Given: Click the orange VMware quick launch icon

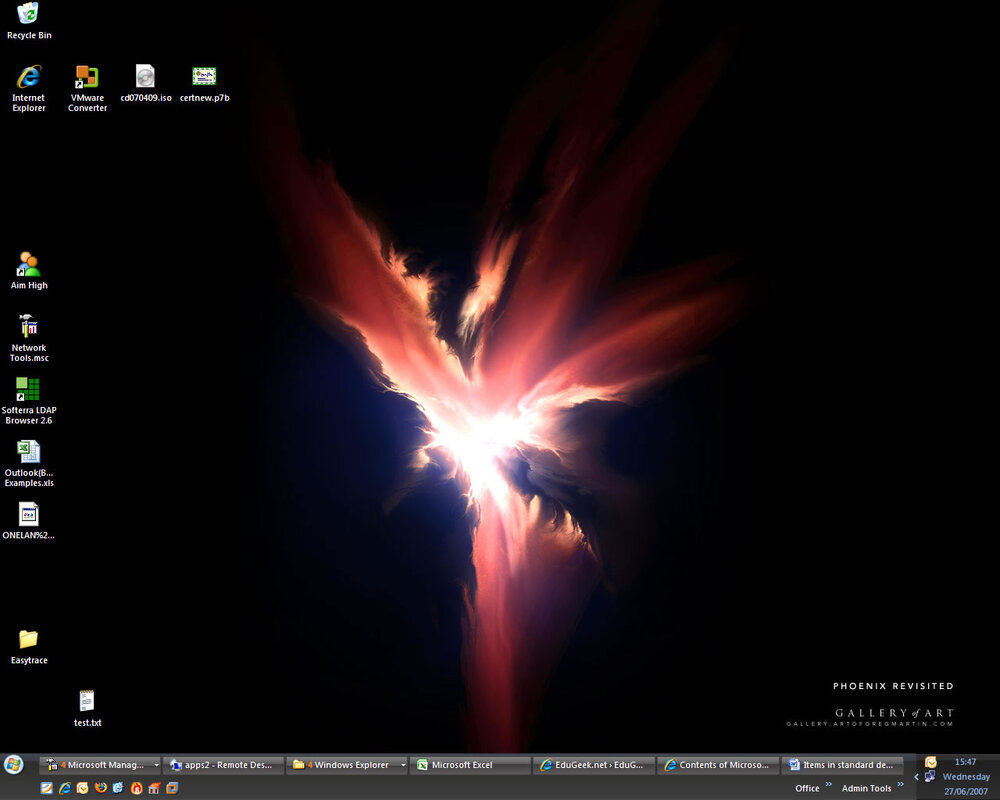Looking at the screenshot, I should 172,788.
